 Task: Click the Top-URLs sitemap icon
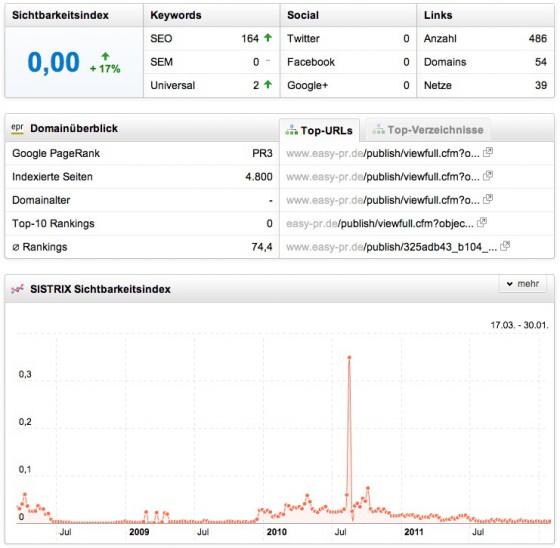tap(291, 130)
